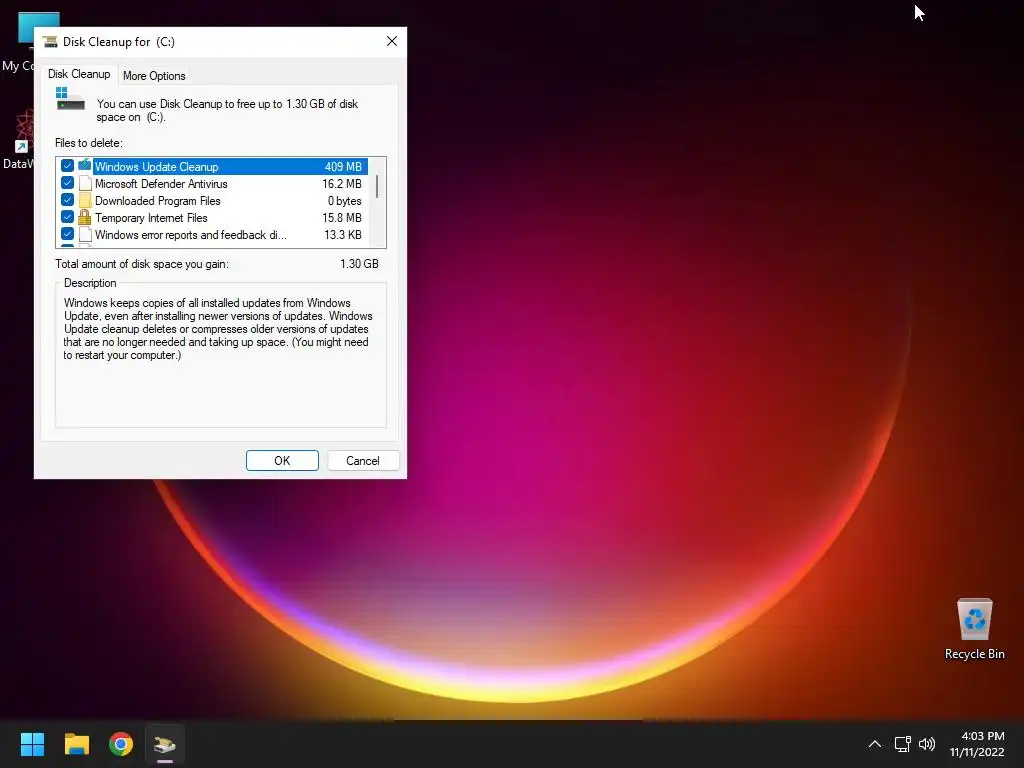Click the Windows Update Cleanup item icon
This screenshot has width=1024, height=768.
point(85,166)
